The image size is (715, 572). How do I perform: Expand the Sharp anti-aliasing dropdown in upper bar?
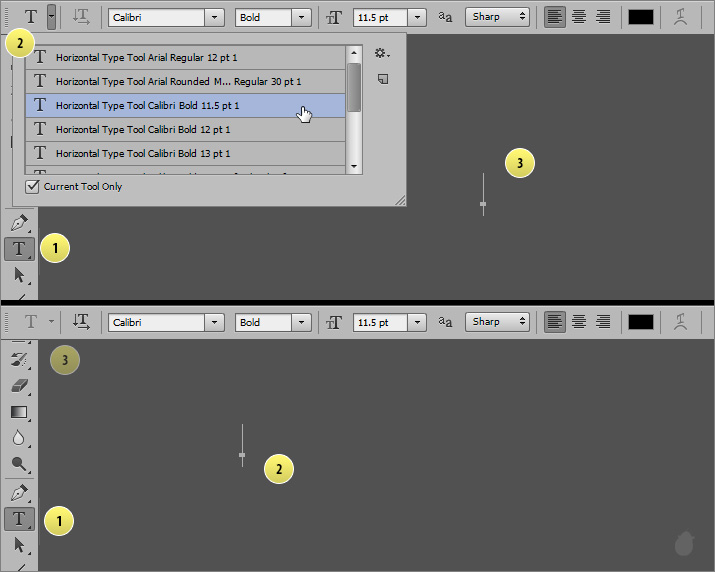[497, 16]
